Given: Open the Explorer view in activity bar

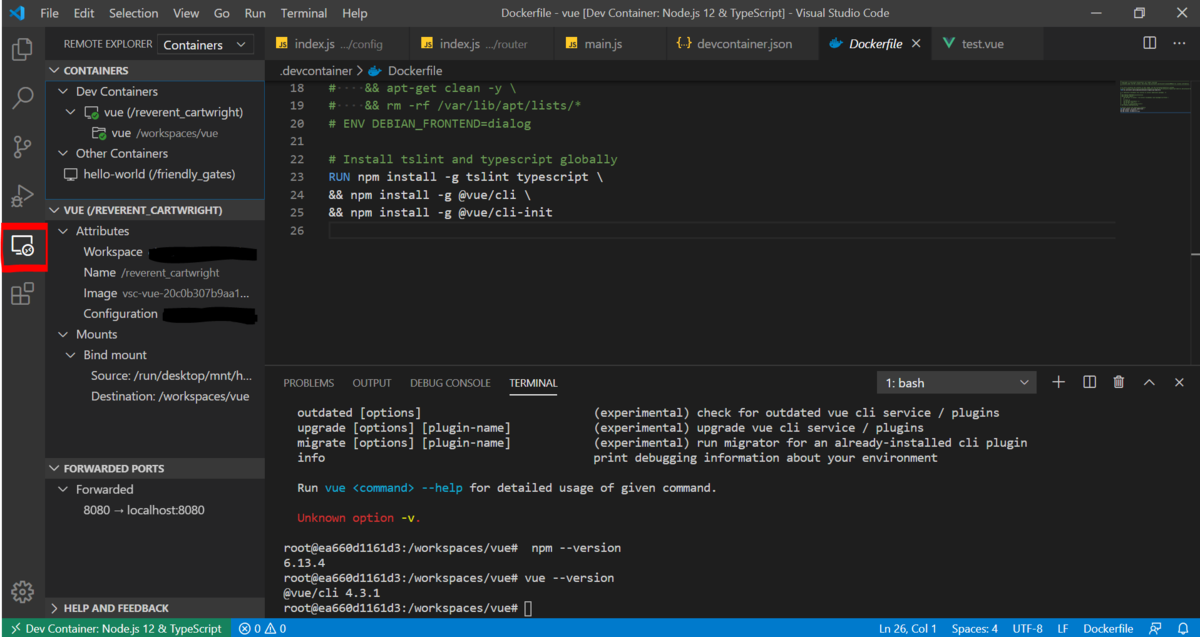Looking at the screenshot, I should click(22, 49).
